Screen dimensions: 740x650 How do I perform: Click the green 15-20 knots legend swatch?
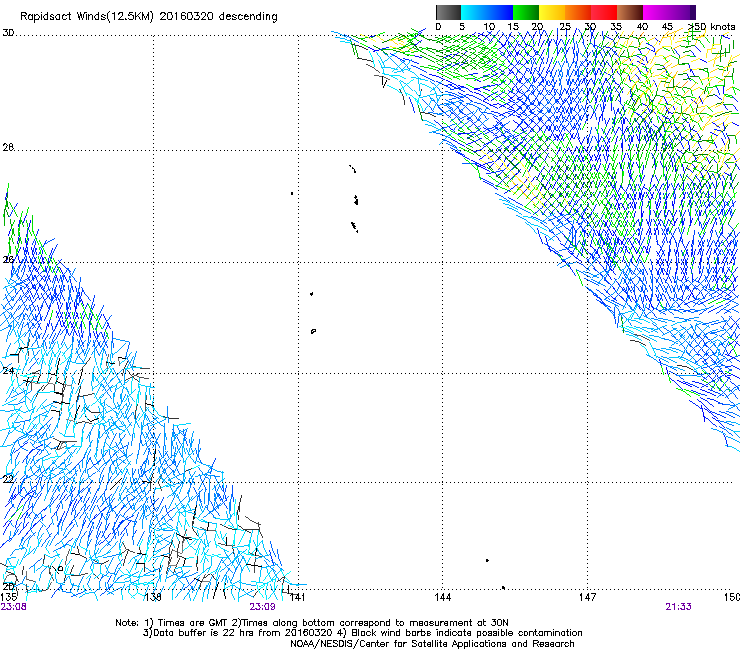(526, 12)
